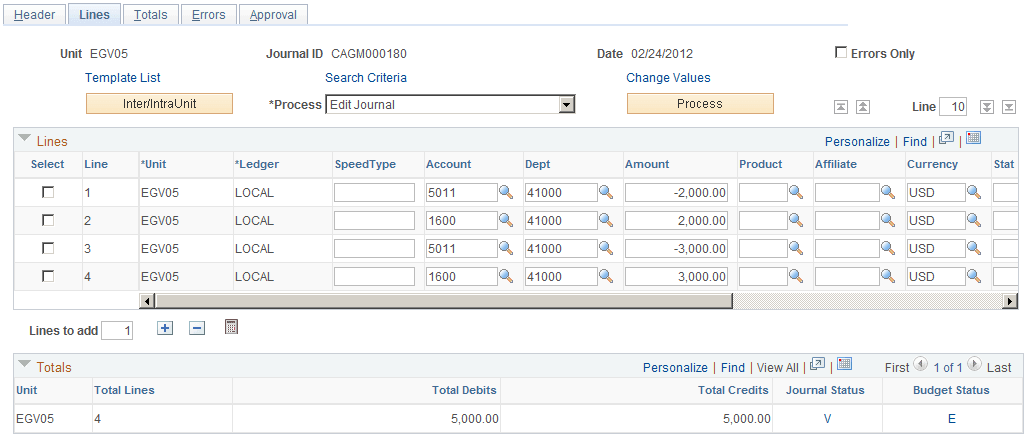This screenshot has height=437, width=1028.
Task: Click the Budget Status E link
Action: pos(951,419)
